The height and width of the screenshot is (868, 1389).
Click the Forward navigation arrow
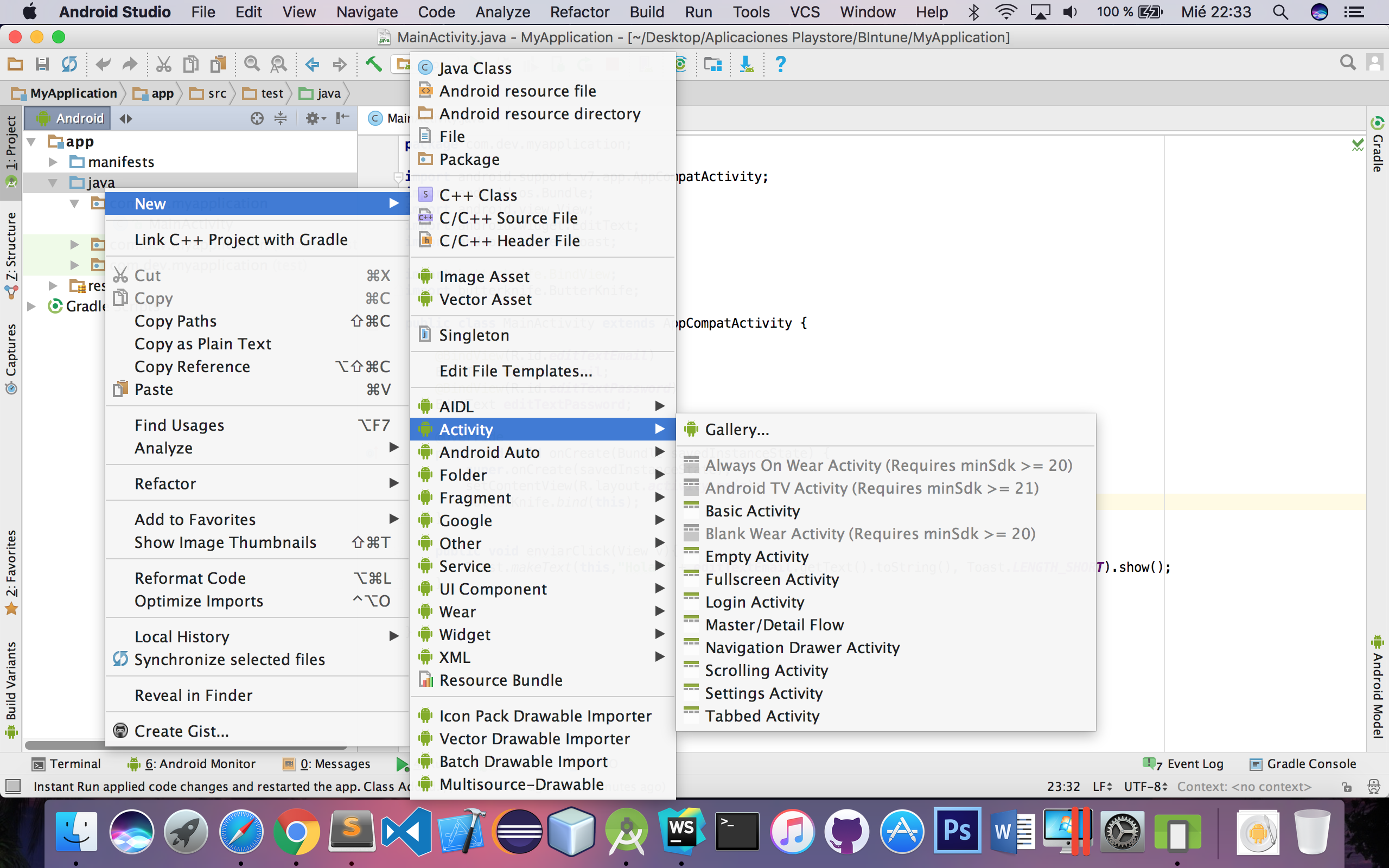[340, 63]
